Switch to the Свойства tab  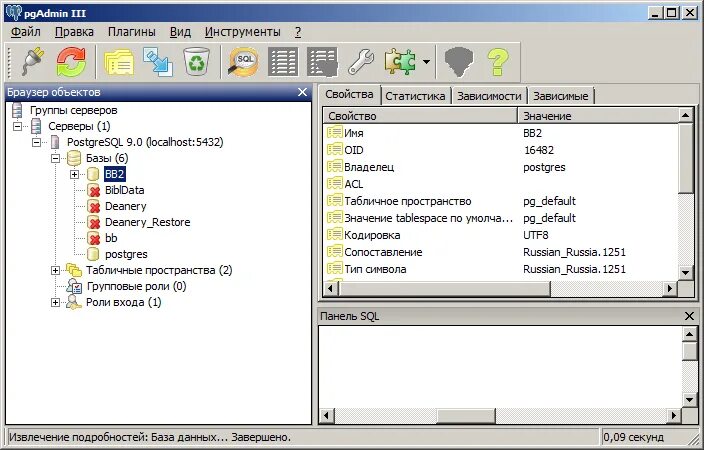click(349, 94)
